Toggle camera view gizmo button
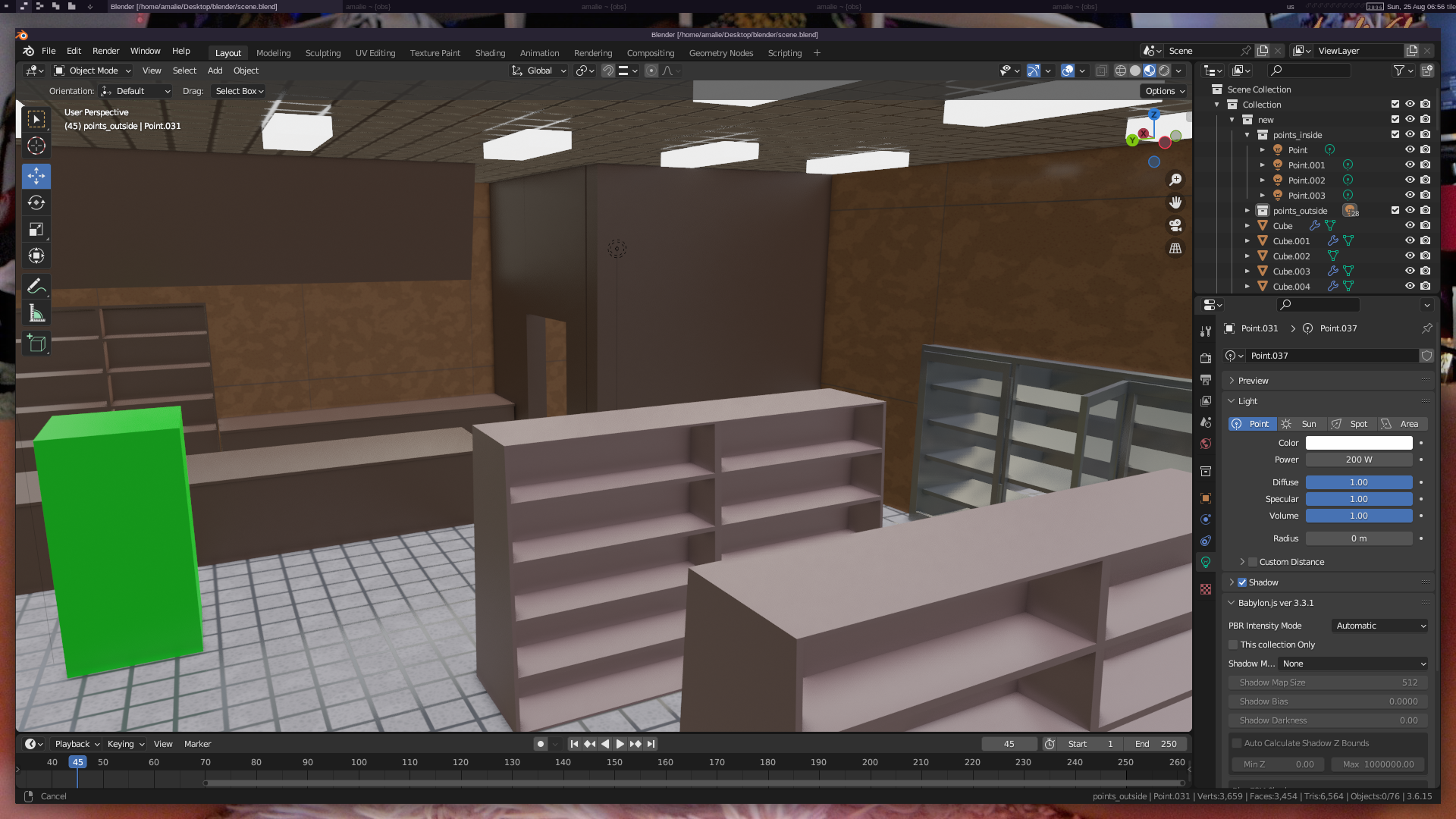Viewport: 1456px width, 819px height. coord(1175,225)
